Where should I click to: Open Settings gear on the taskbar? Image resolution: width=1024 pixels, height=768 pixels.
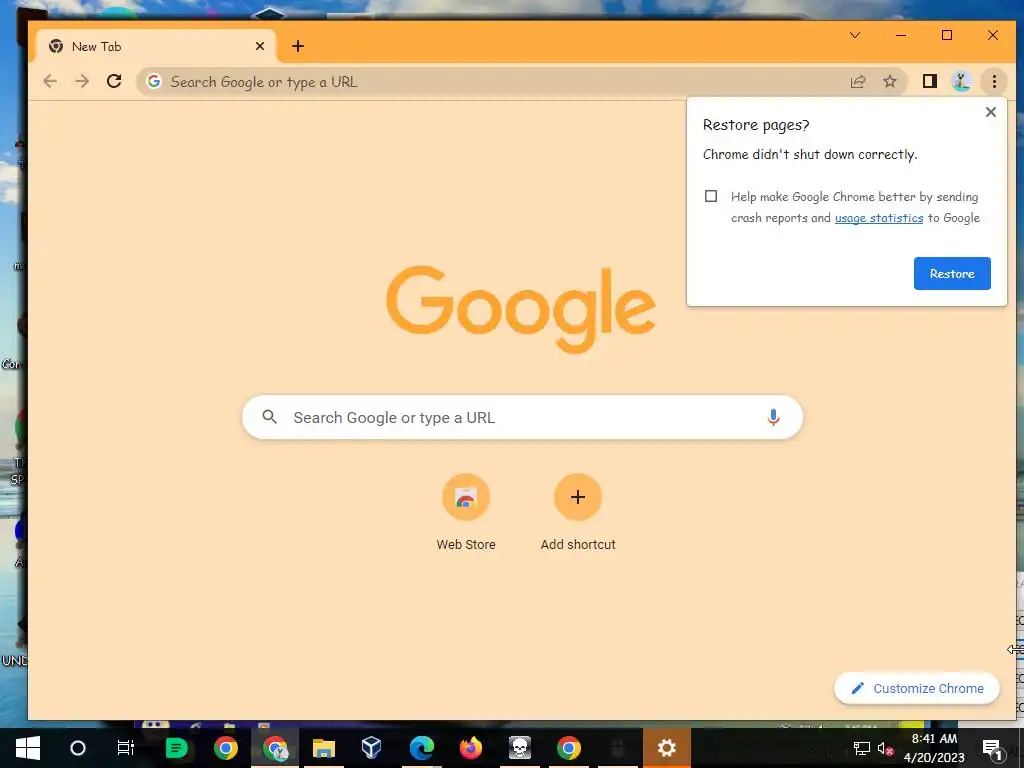pyautogui.click(x=667, y=748)
